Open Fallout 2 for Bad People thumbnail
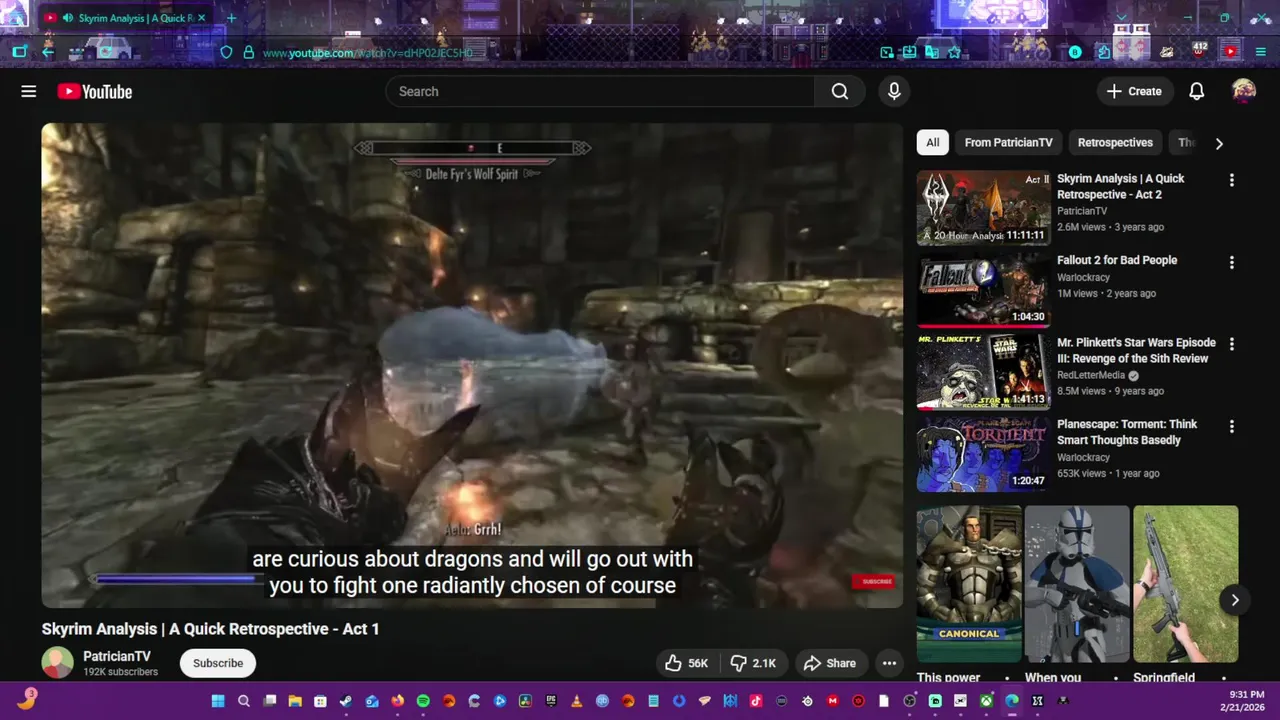The width and height of the screenshot is (1280, 720). (x=983, y=290)
